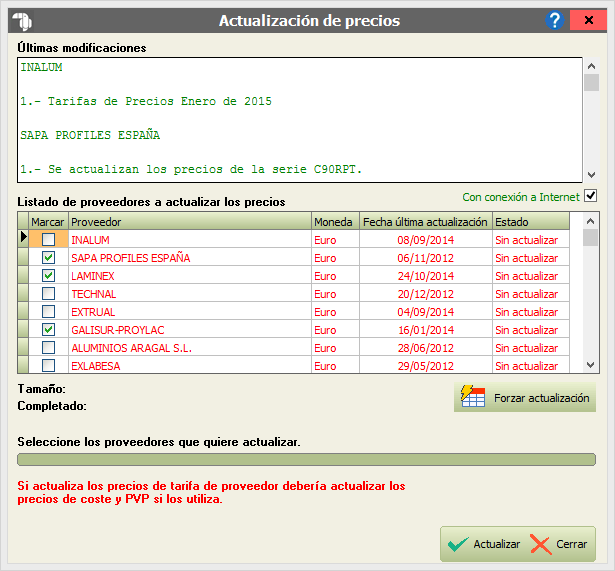Image resolution: width=615 pixels, height=571 pixels.
Task: Click the Marcar column header
Action: [x=48, y=222]
